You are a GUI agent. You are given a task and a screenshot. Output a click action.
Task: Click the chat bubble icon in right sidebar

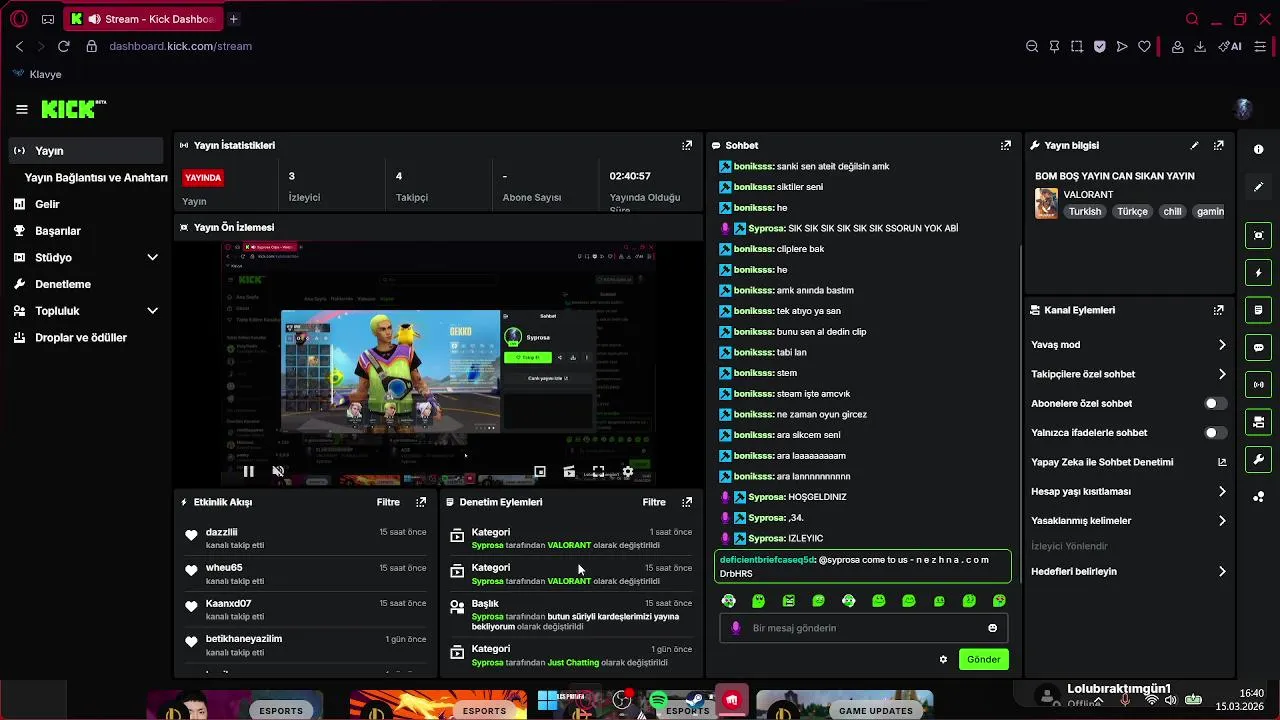tap(1258, 348)
